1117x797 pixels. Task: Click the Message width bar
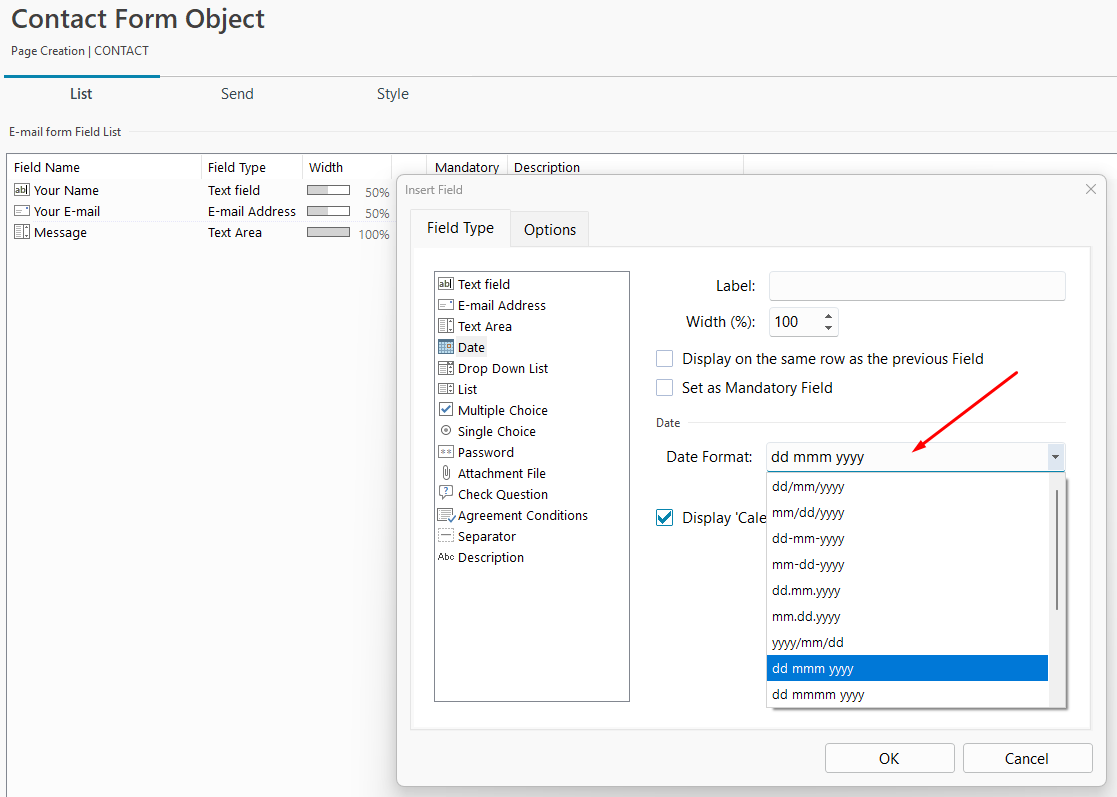pyautogui.click(x=328, y=232)
